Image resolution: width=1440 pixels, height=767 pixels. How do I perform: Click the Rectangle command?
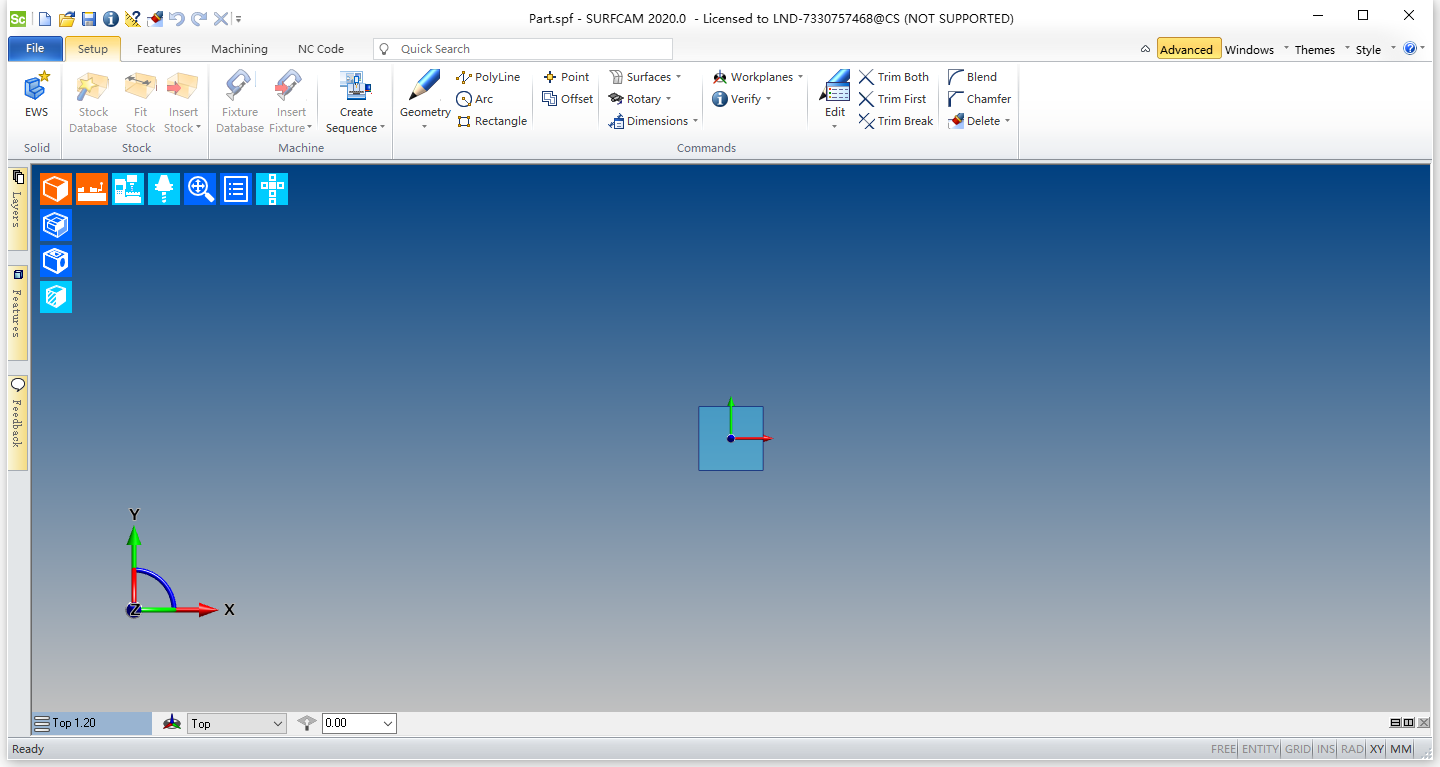tap(492, 121)
